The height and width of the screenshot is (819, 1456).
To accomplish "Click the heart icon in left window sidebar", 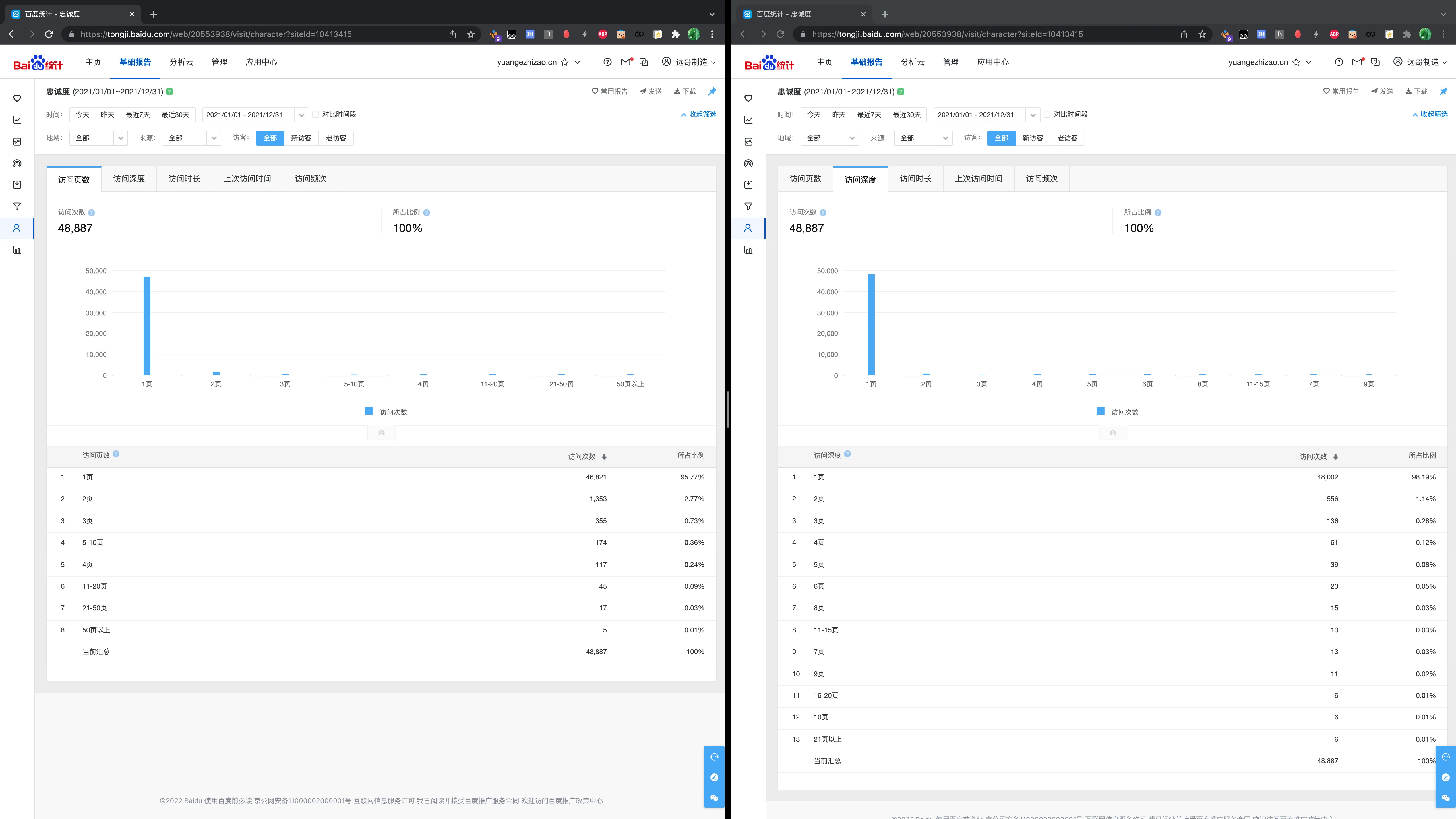I will tap(17, 98).
